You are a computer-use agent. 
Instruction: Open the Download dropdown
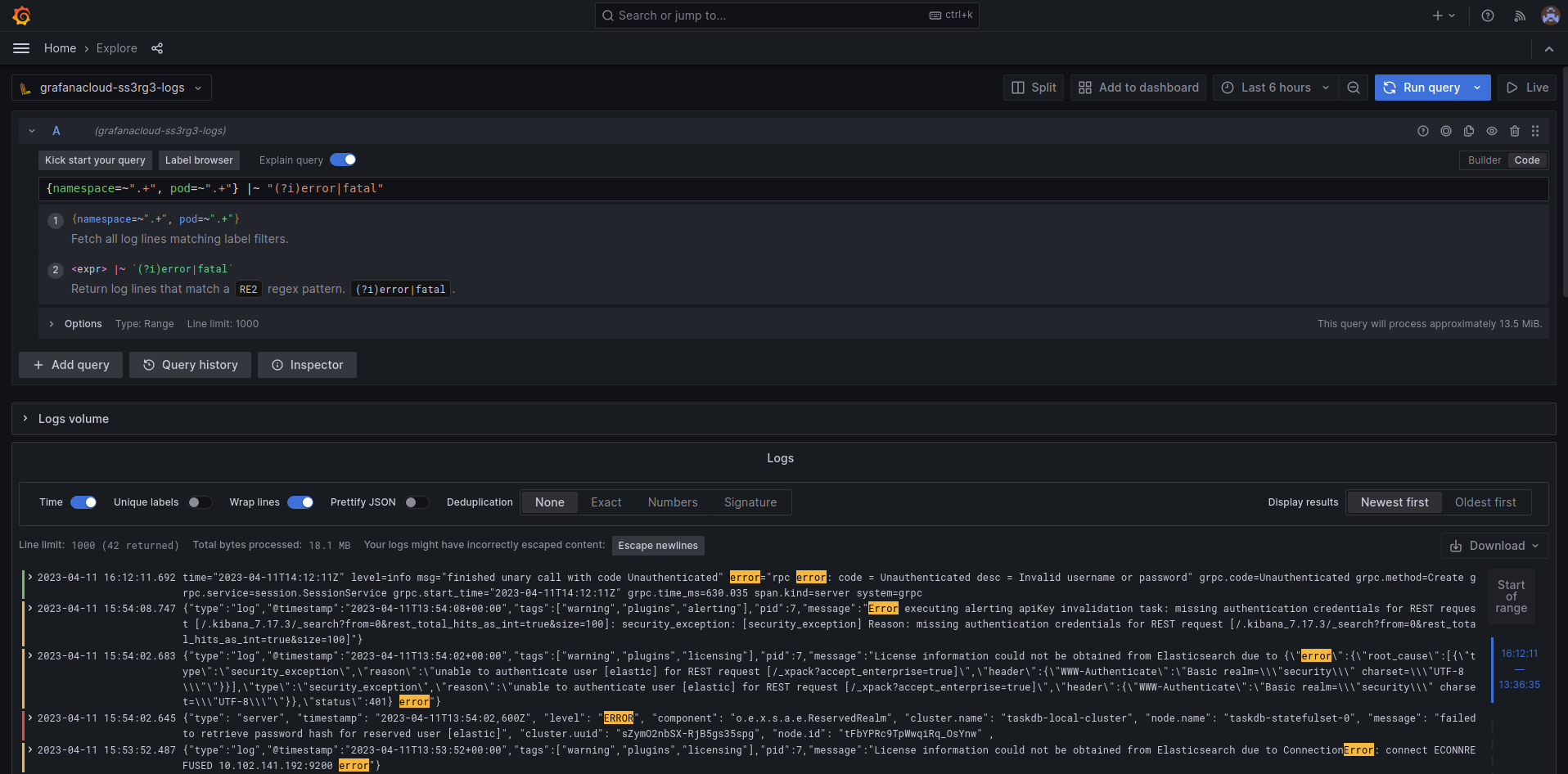1494,546
